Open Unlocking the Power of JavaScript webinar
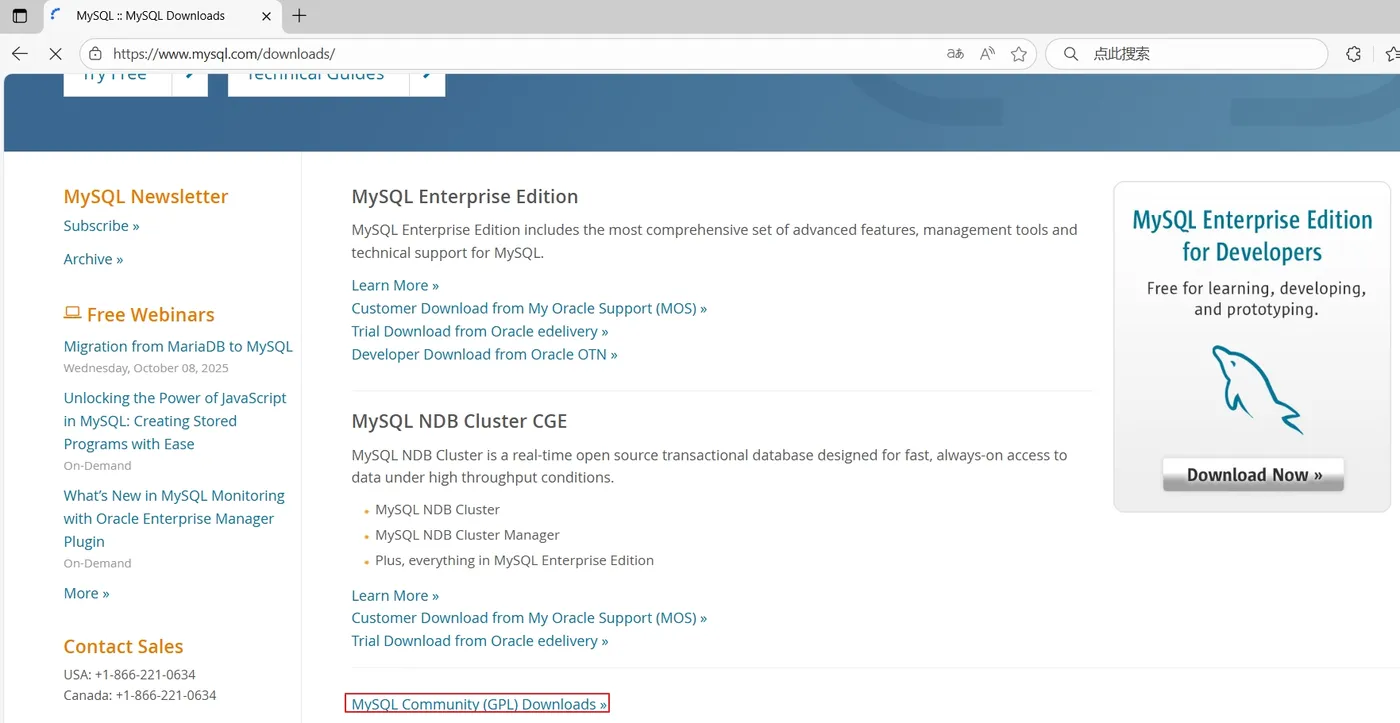Screen dimensions: 1400x723 click(175, 421)
